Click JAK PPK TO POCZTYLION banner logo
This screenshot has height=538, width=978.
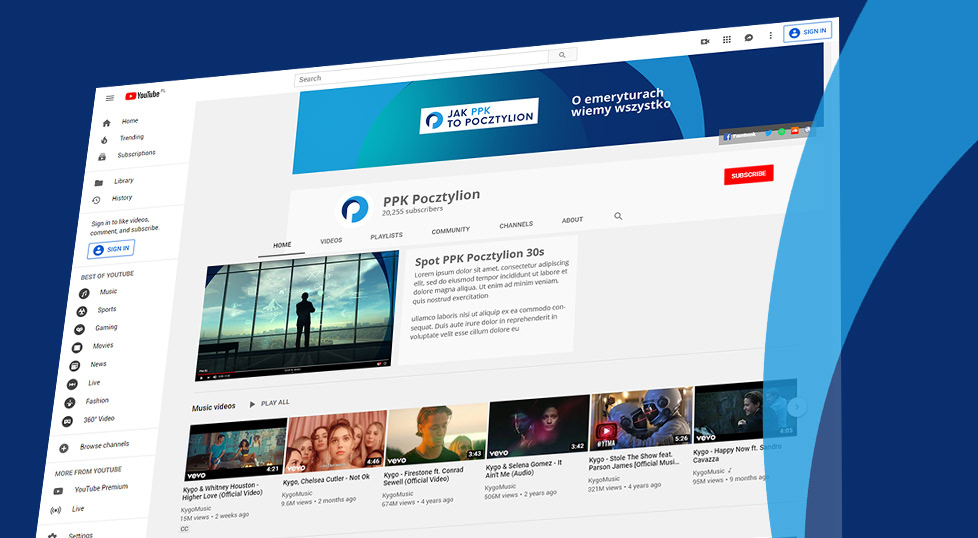tap(479, 116)
